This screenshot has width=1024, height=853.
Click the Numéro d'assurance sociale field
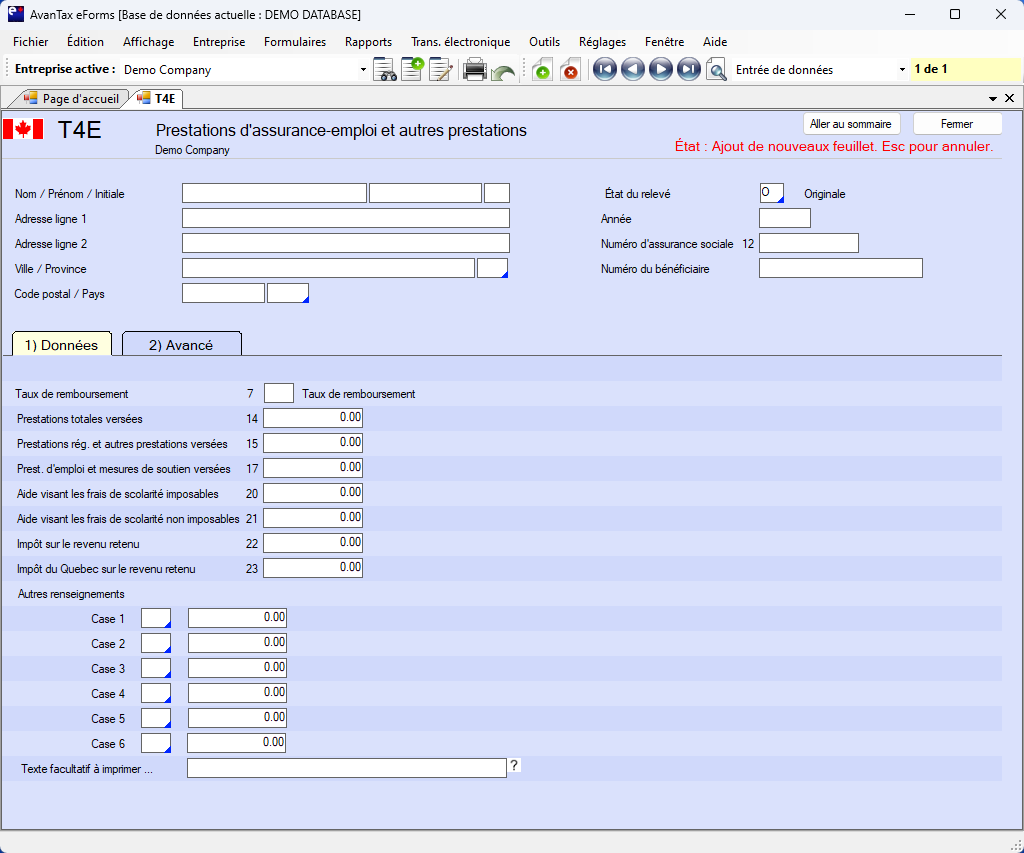[x=808, y=243]
